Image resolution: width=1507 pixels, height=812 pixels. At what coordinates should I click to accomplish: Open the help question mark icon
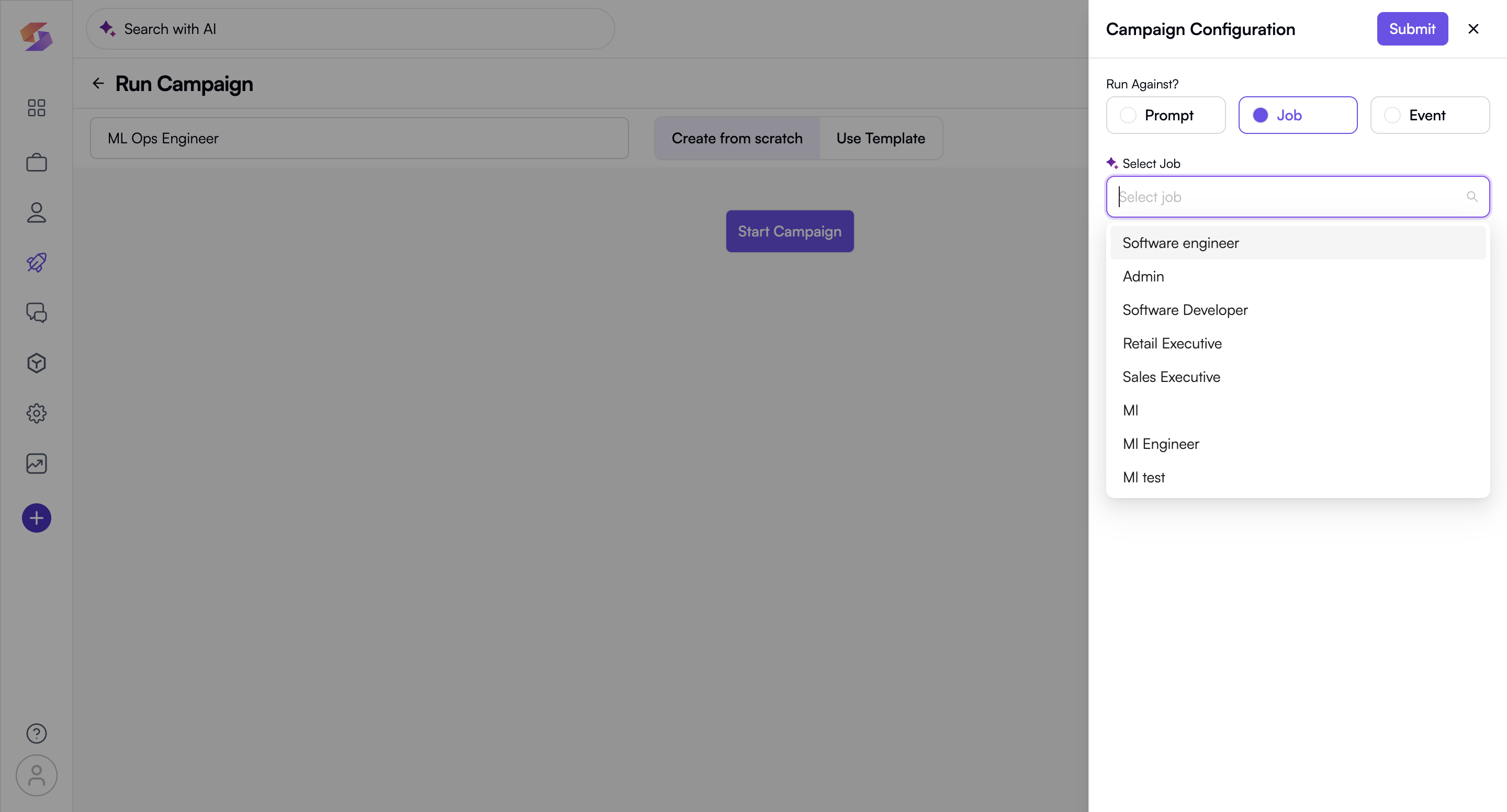click(x=36, y=733)
